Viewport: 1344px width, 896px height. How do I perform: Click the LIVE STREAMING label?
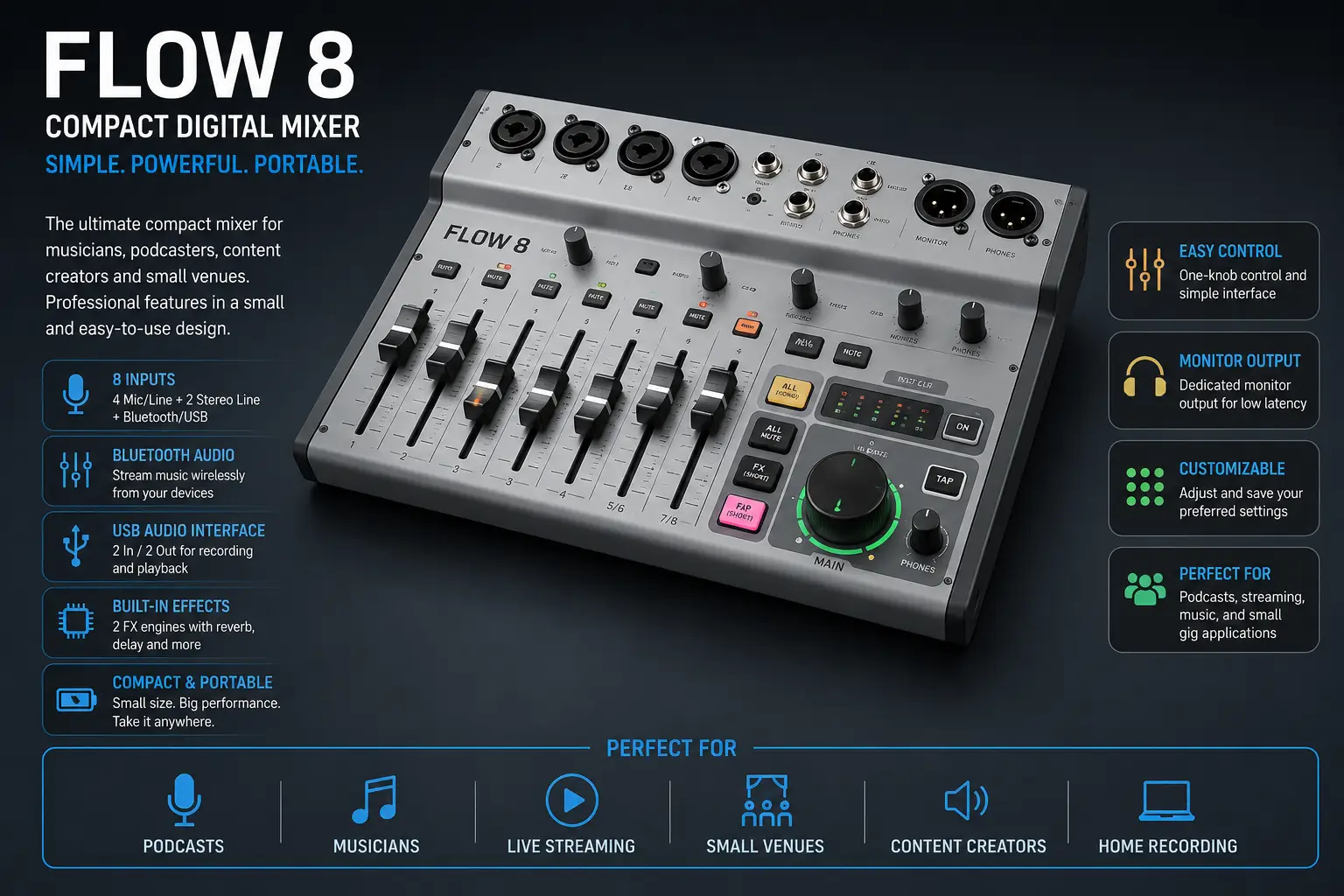point(571,846)
